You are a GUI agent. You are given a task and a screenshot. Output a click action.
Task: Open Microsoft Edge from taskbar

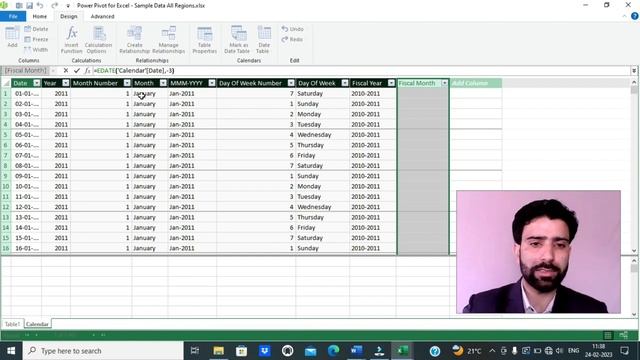pos(333,351)
